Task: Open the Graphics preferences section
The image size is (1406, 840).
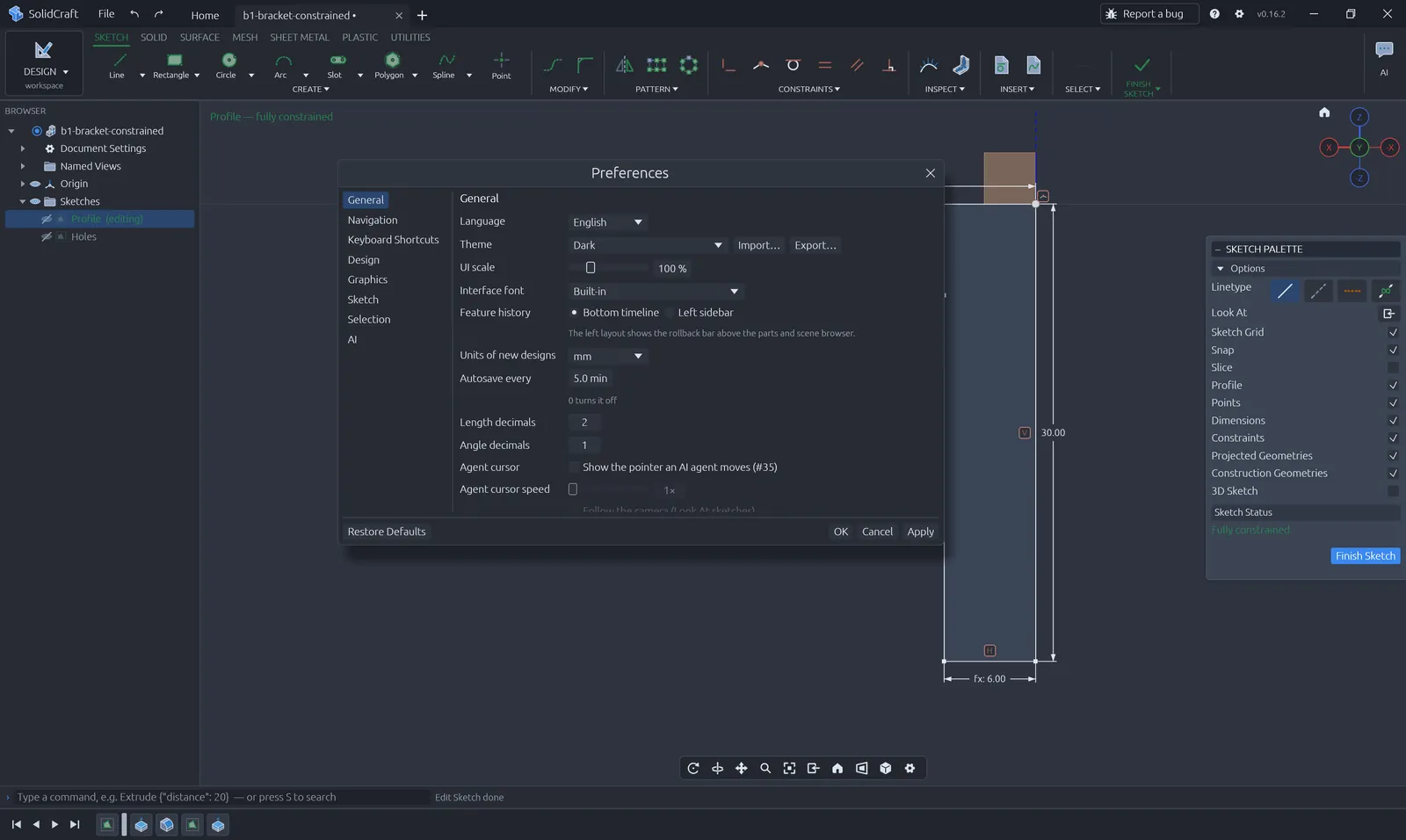Action: (x=367, y=279)
